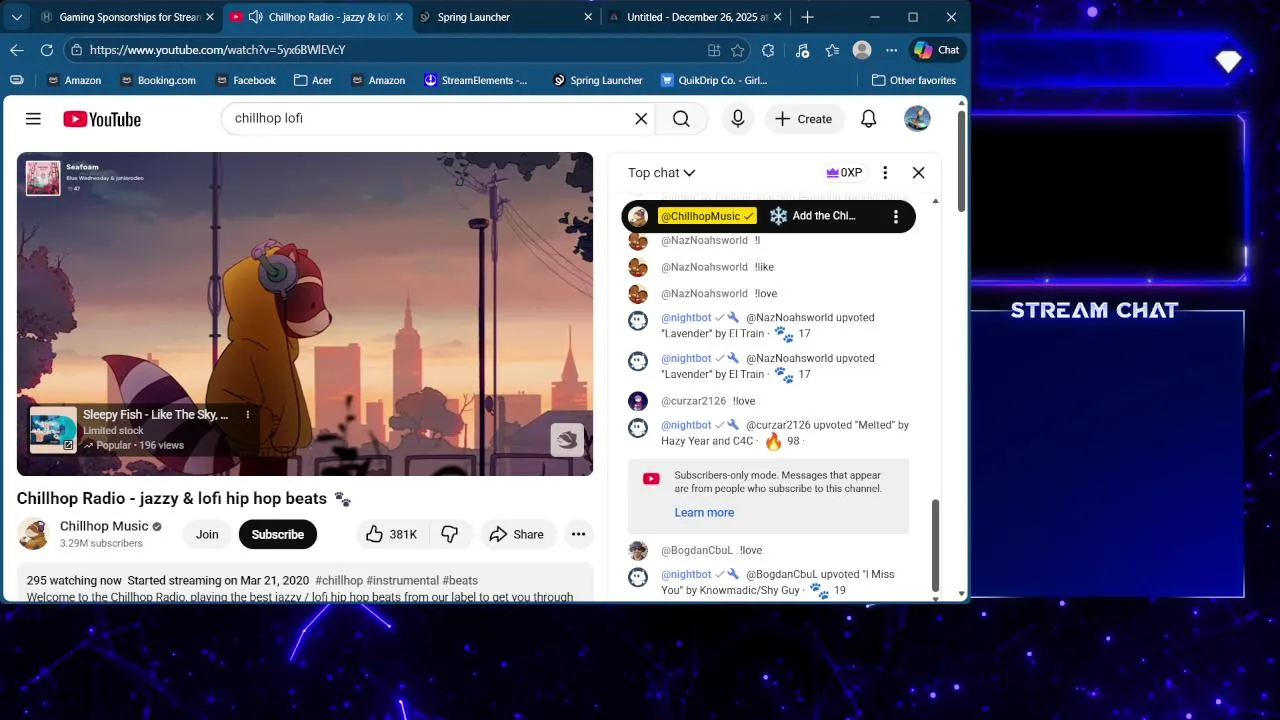Click the @BogdanCbuL chat username

[x=697, y=550]
